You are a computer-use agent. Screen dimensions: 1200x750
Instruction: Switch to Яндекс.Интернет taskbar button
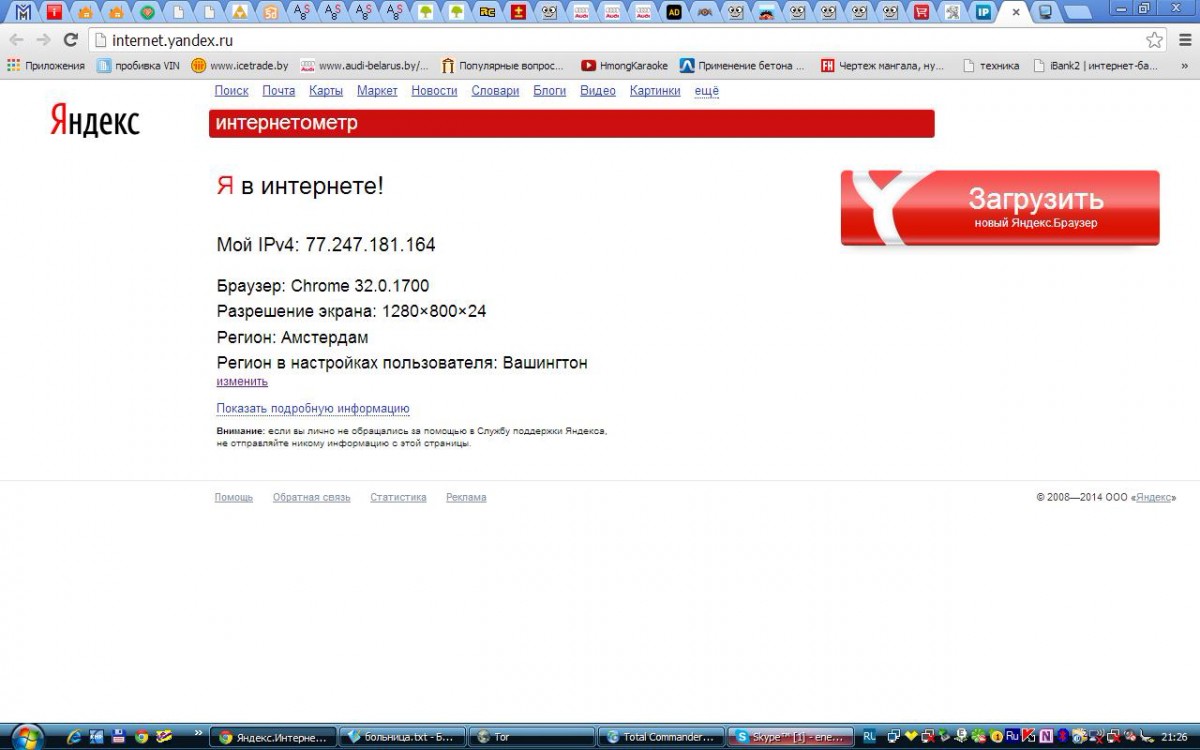tap(273, 737)
